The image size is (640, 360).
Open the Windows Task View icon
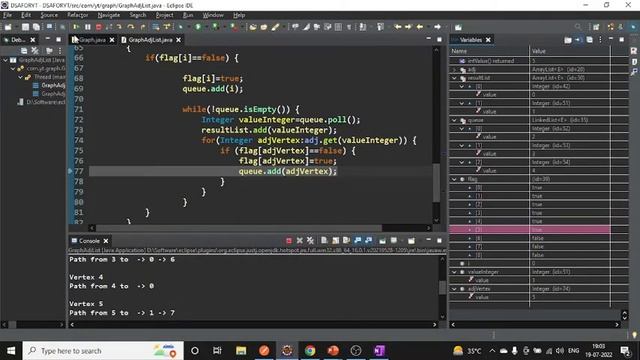tap(217, 351)
